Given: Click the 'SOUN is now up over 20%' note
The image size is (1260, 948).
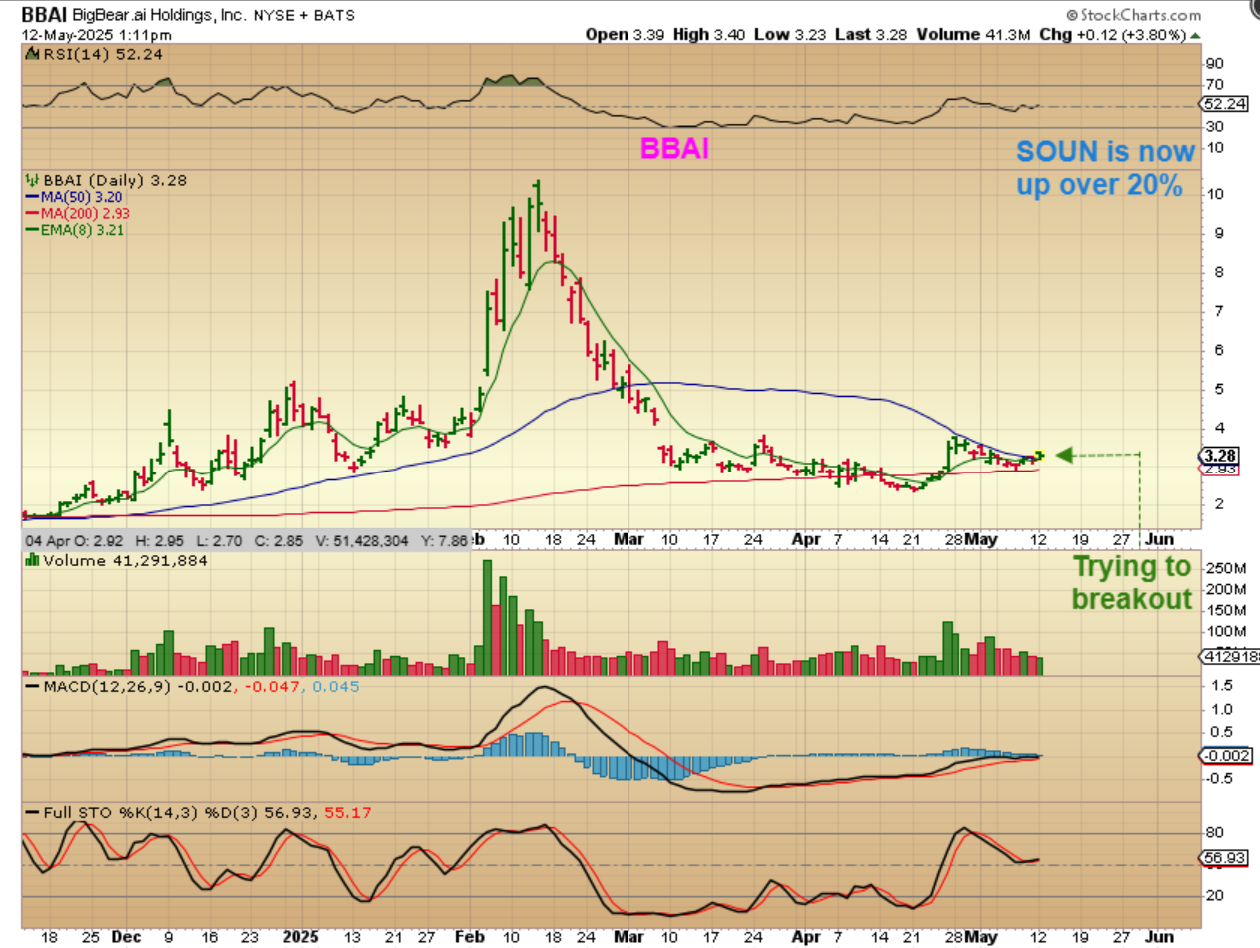Looking at the screenshot, I should (1106, 168).
